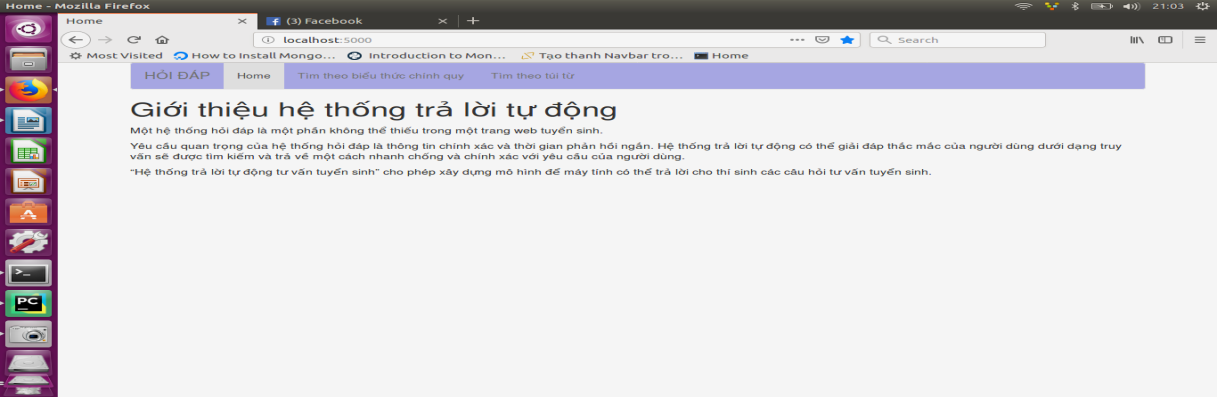This screenshot has width=1217, height=397.
Task: Open System Settings from launcher
Action: pyautogui.click(x=28, y=243)
